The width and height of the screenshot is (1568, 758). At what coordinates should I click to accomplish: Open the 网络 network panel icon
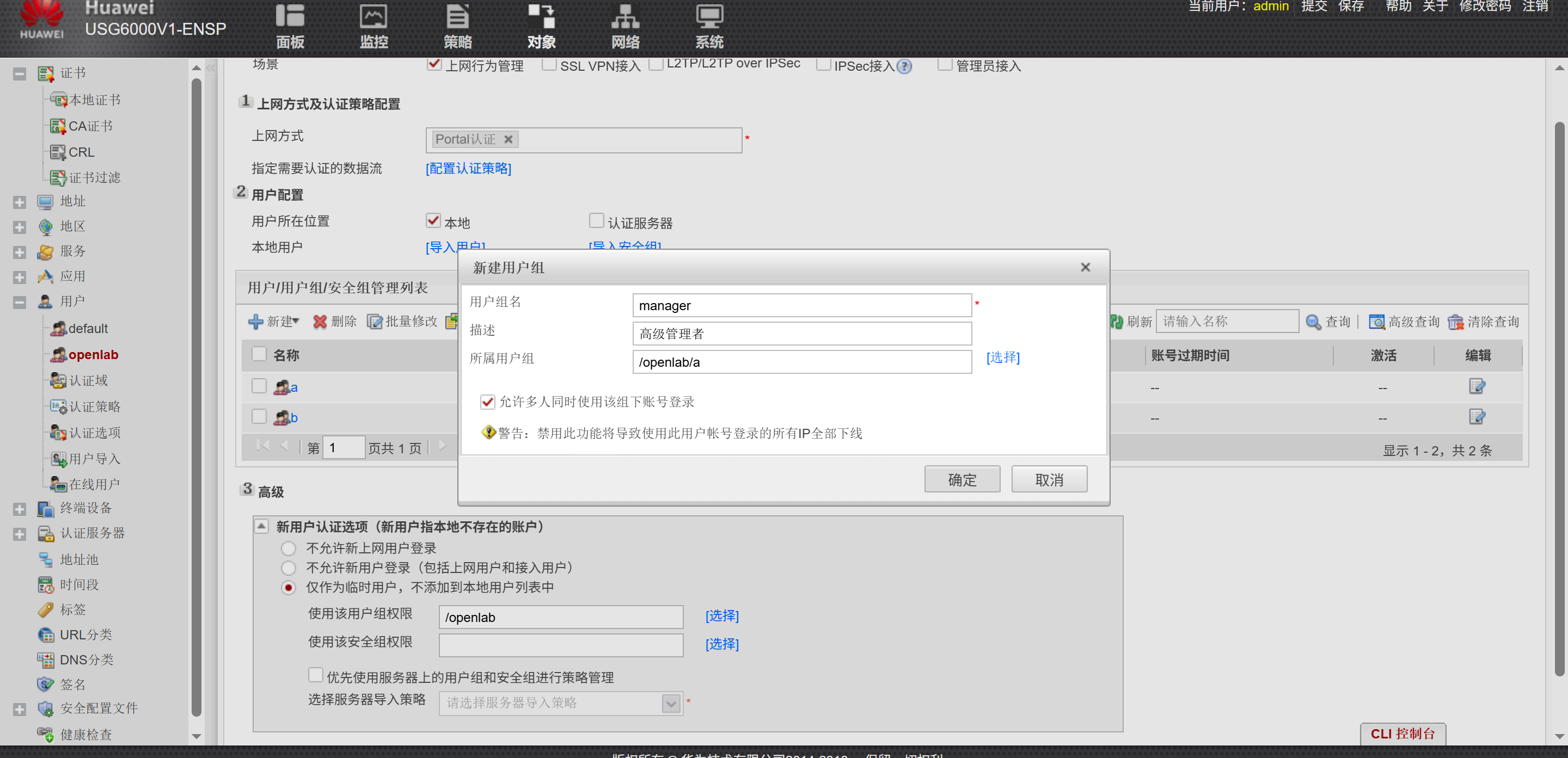(626, 27)
